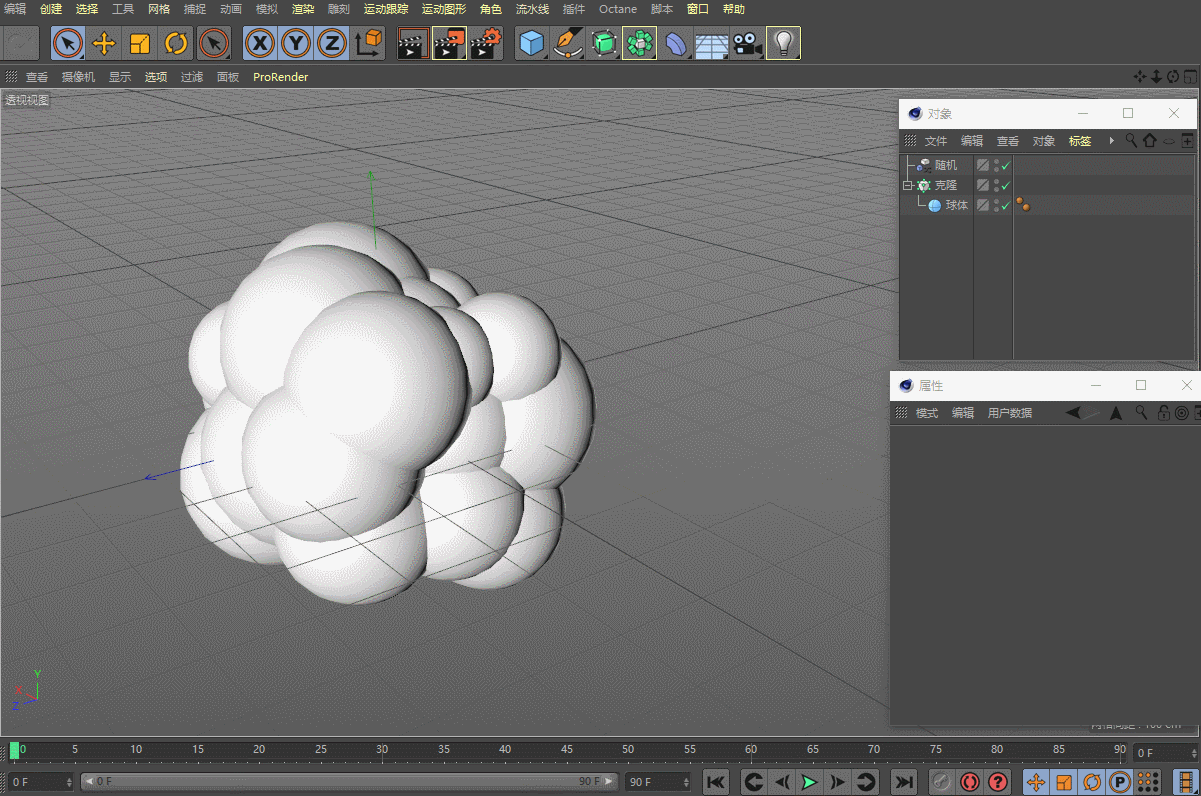Expand more menus arrow in 对象 panel
The image size is (1201, 796).
[1111, 141]
